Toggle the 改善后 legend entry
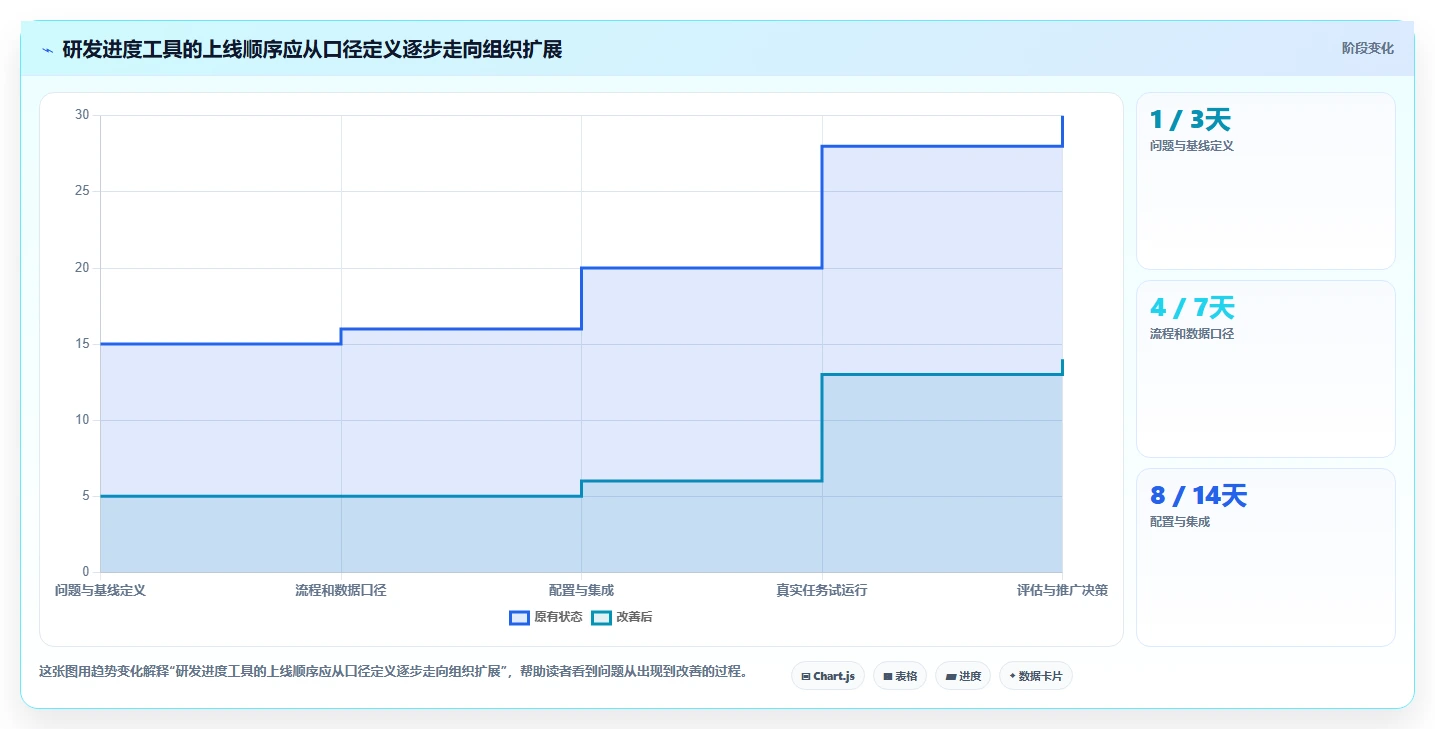1435x729 pixels. pyautogui.click(x=622, y=617)
